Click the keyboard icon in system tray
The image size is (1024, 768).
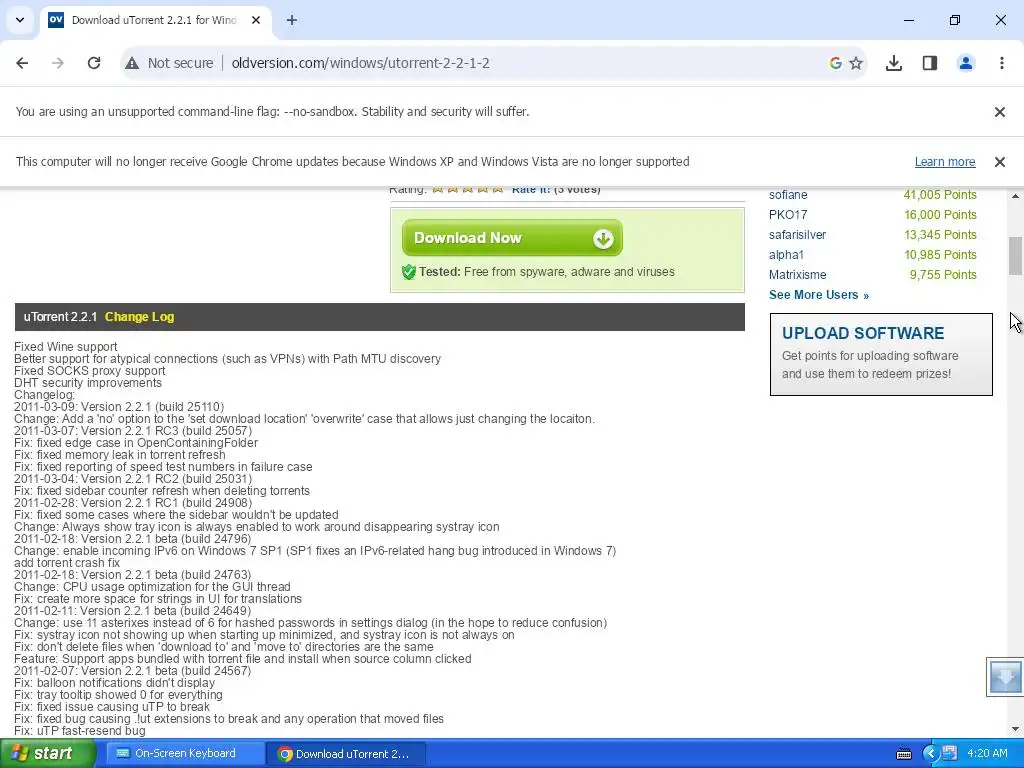coord(904,754)
